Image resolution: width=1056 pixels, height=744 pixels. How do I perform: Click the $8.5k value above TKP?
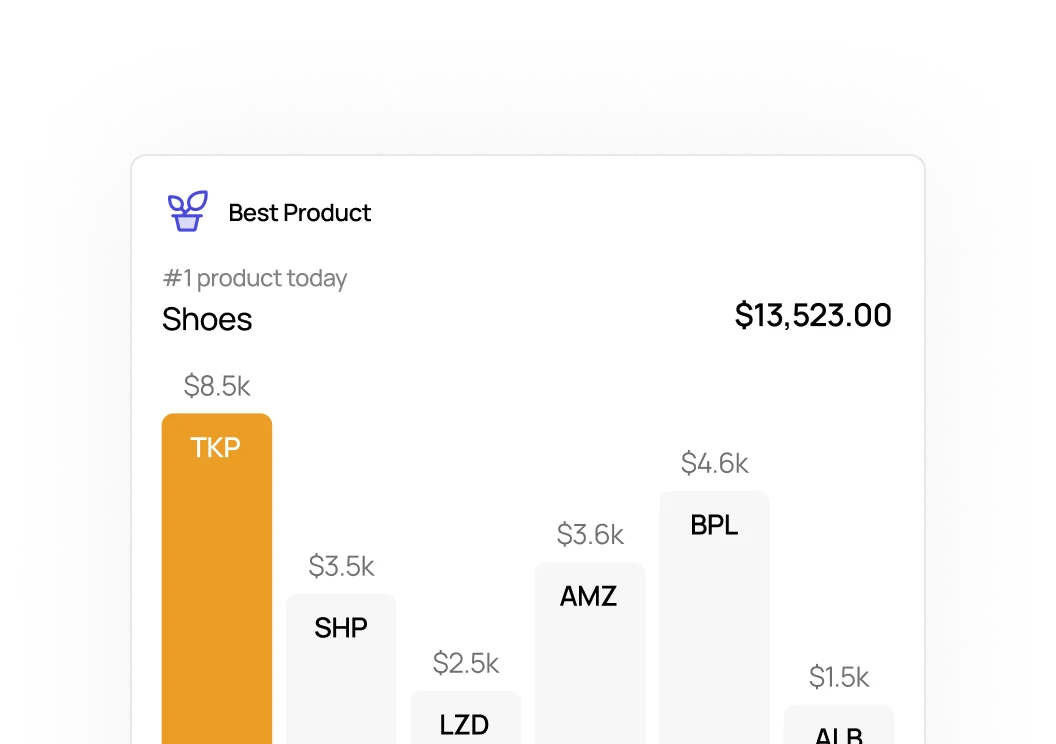coord(217,386)
